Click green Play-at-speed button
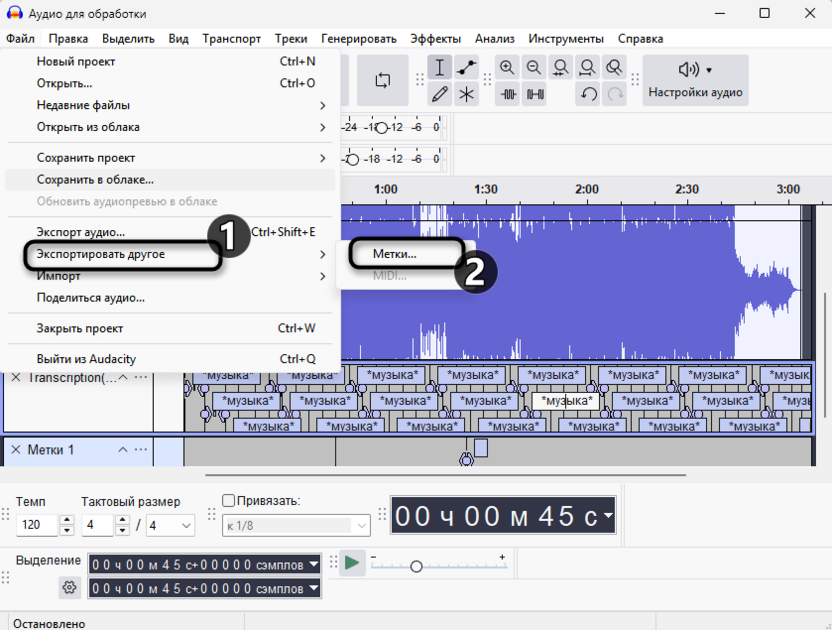The height and width of the screenshot is (630, 832). (x=352, y=563)
